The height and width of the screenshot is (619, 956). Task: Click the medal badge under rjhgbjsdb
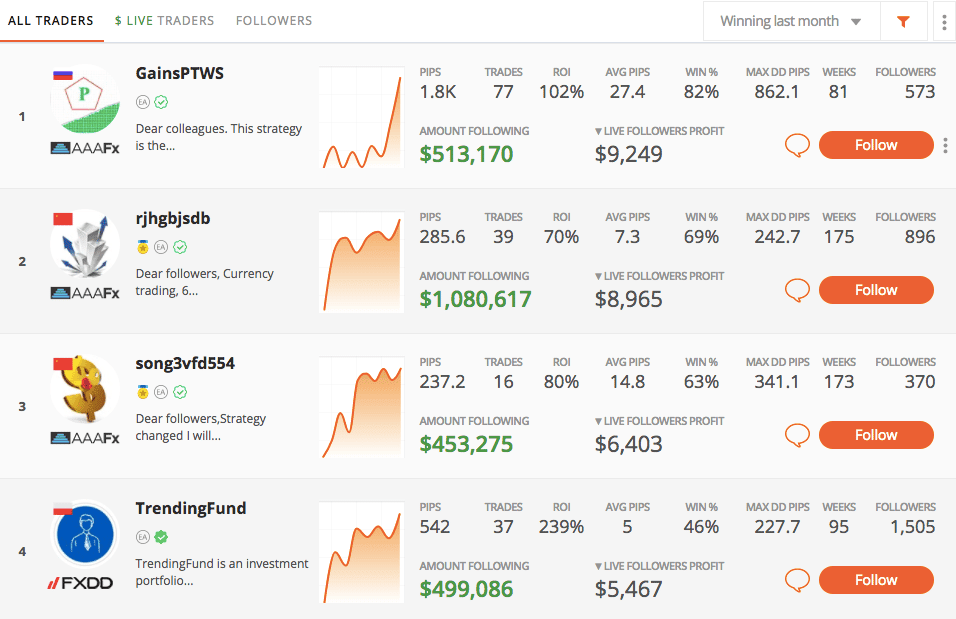point(143,247)
